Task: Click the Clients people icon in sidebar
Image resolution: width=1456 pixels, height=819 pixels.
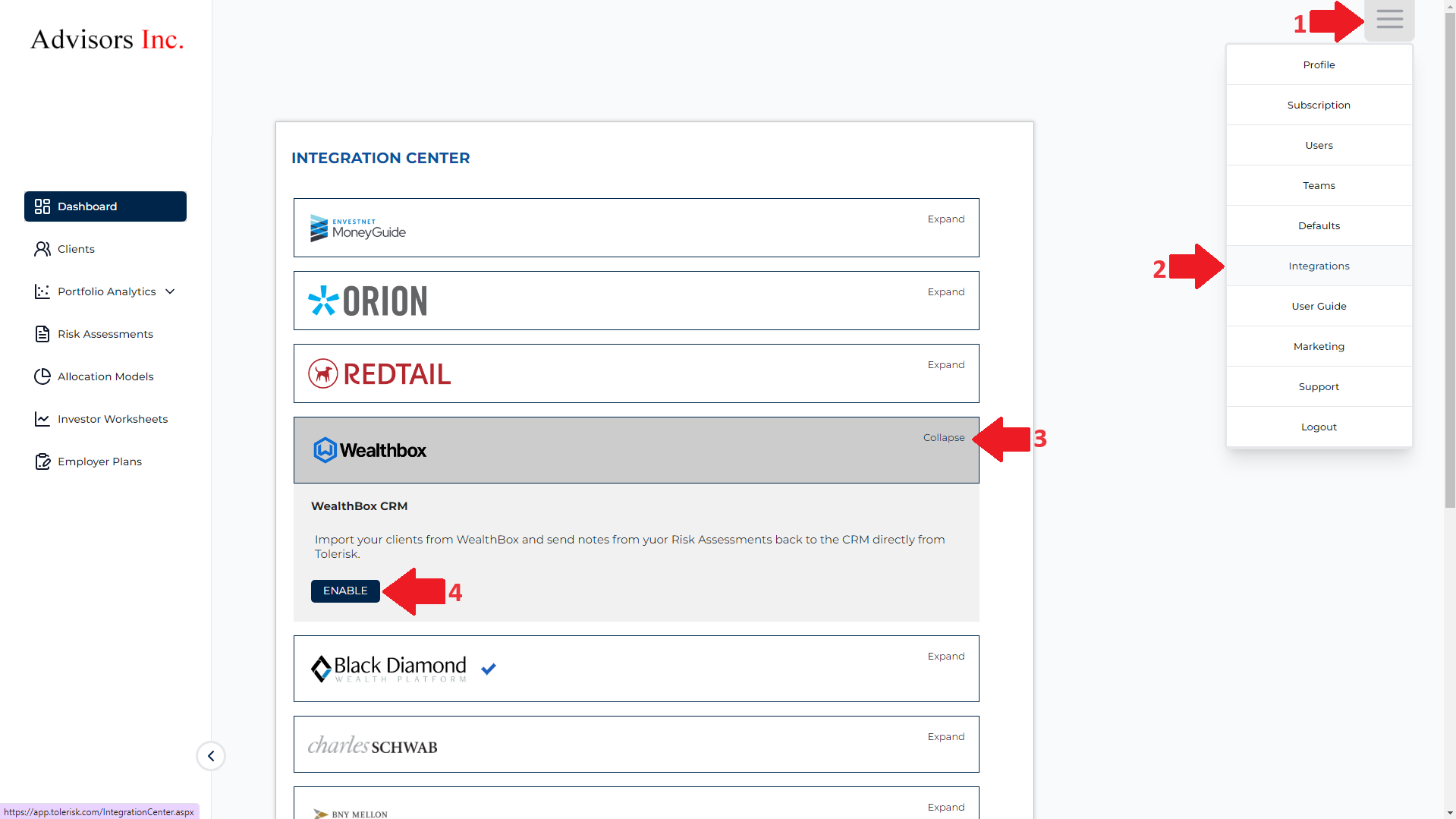Action: [42, 249]
